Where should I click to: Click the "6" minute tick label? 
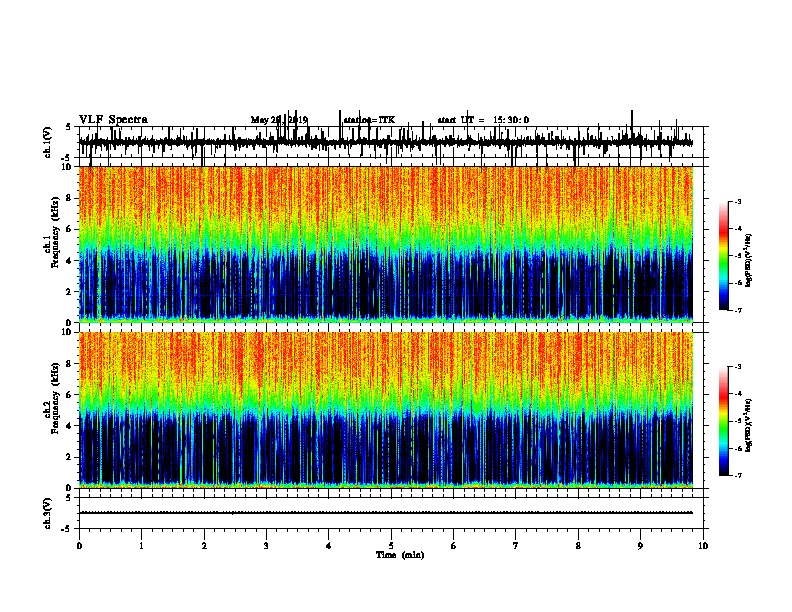pos(454,546)
